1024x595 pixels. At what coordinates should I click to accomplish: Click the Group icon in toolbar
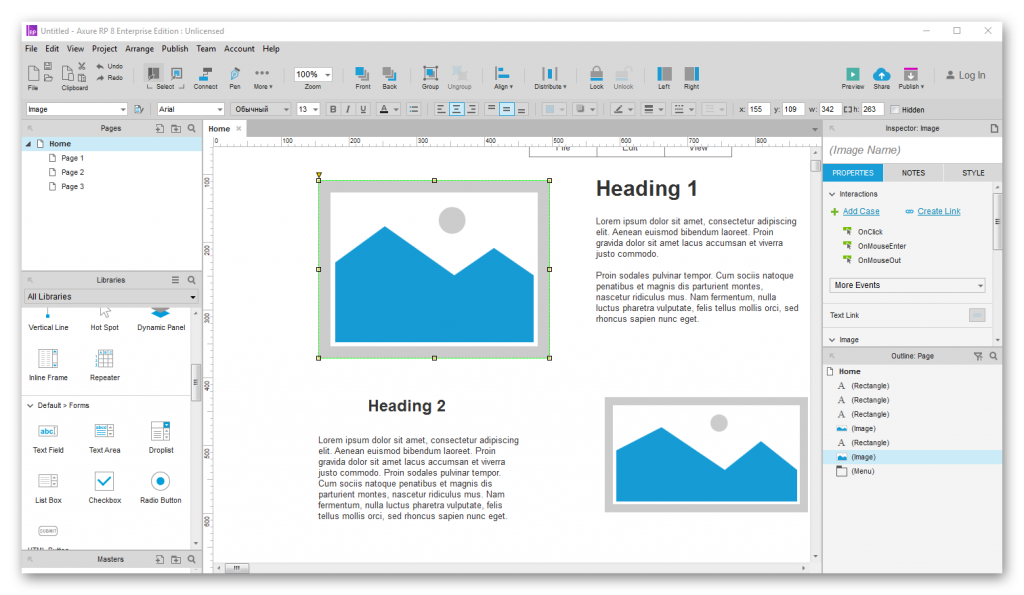click(x=430, y=74)
